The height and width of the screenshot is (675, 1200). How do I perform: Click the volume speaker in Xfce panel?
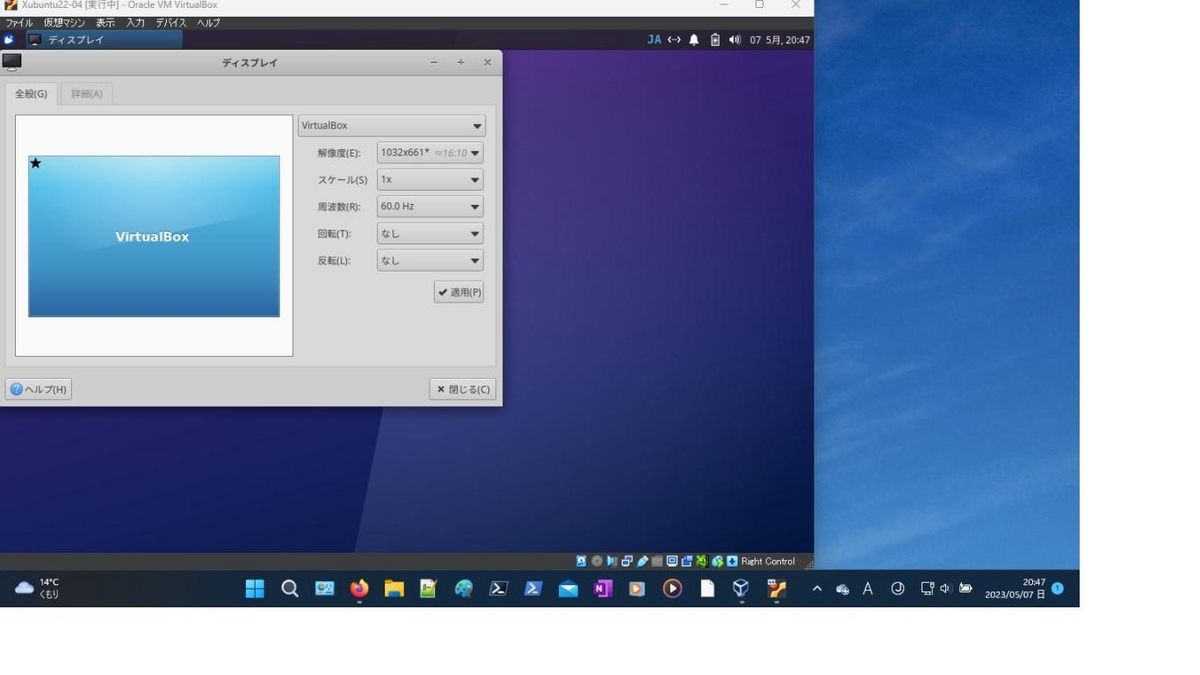(x=735, y=40)
